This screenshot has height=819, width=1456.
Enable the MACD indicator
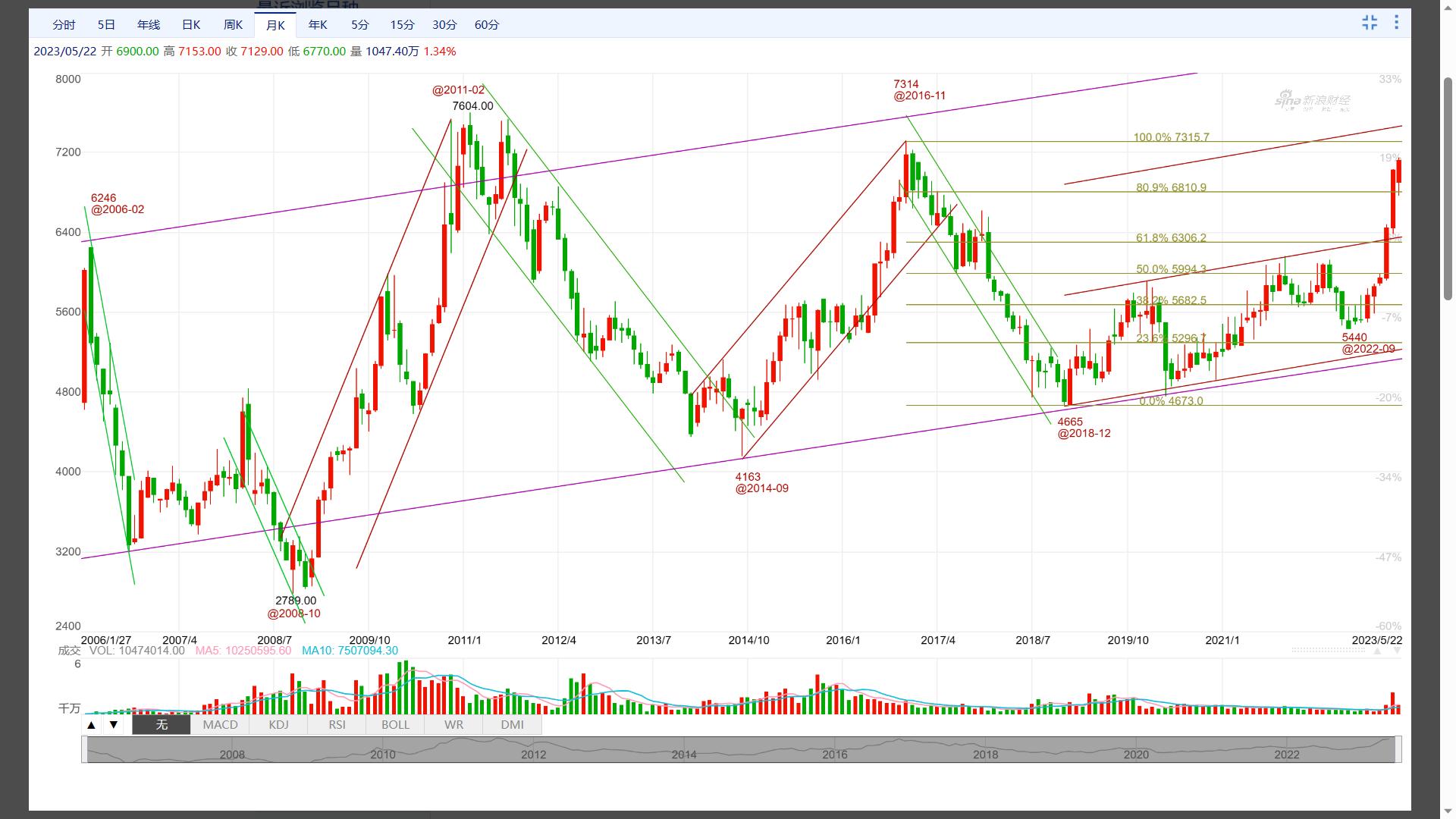tap(220, 725)
